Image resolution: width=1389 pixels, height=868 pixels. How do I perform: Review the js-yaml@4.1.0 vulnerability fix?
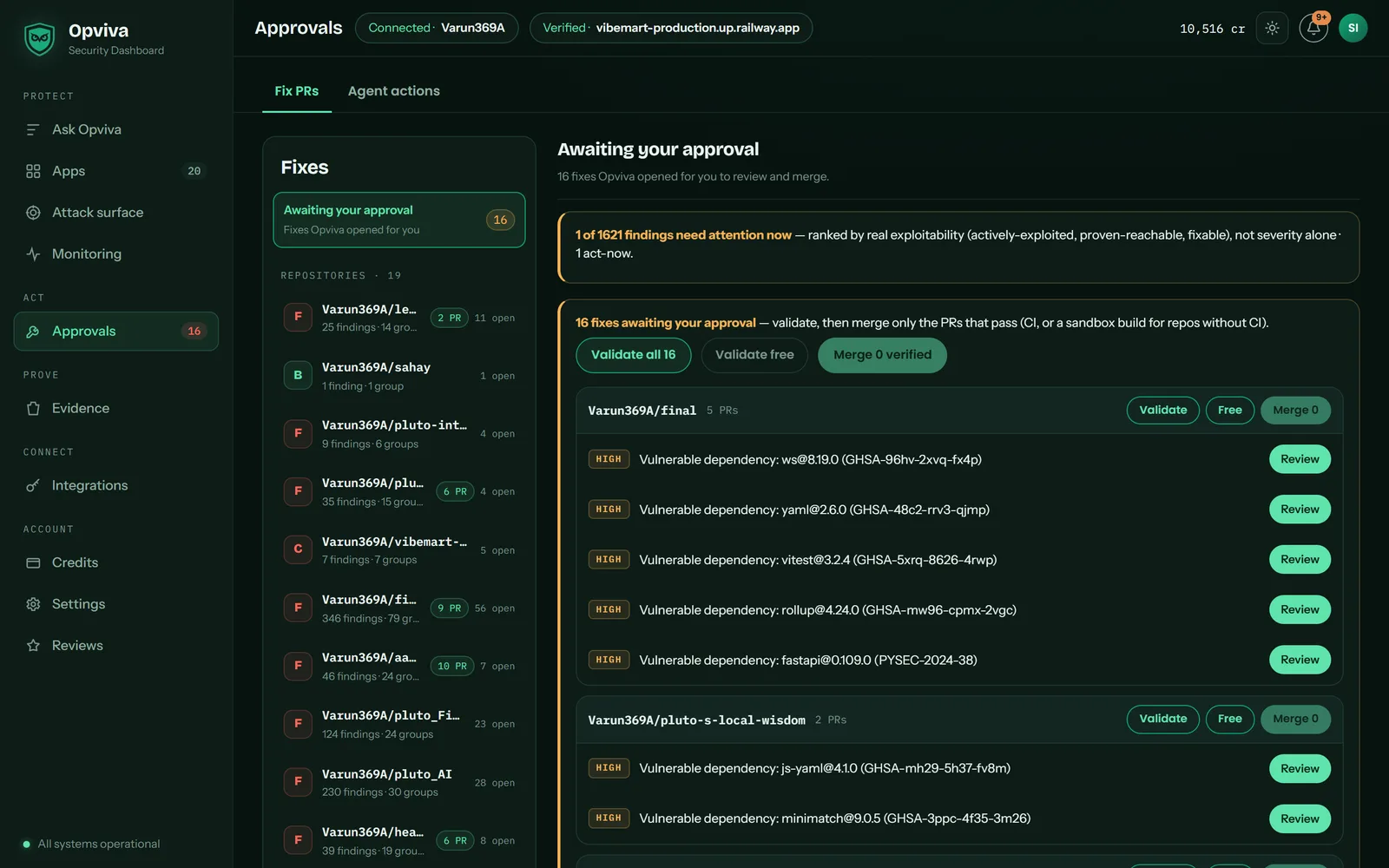(x=1300, y=768)
